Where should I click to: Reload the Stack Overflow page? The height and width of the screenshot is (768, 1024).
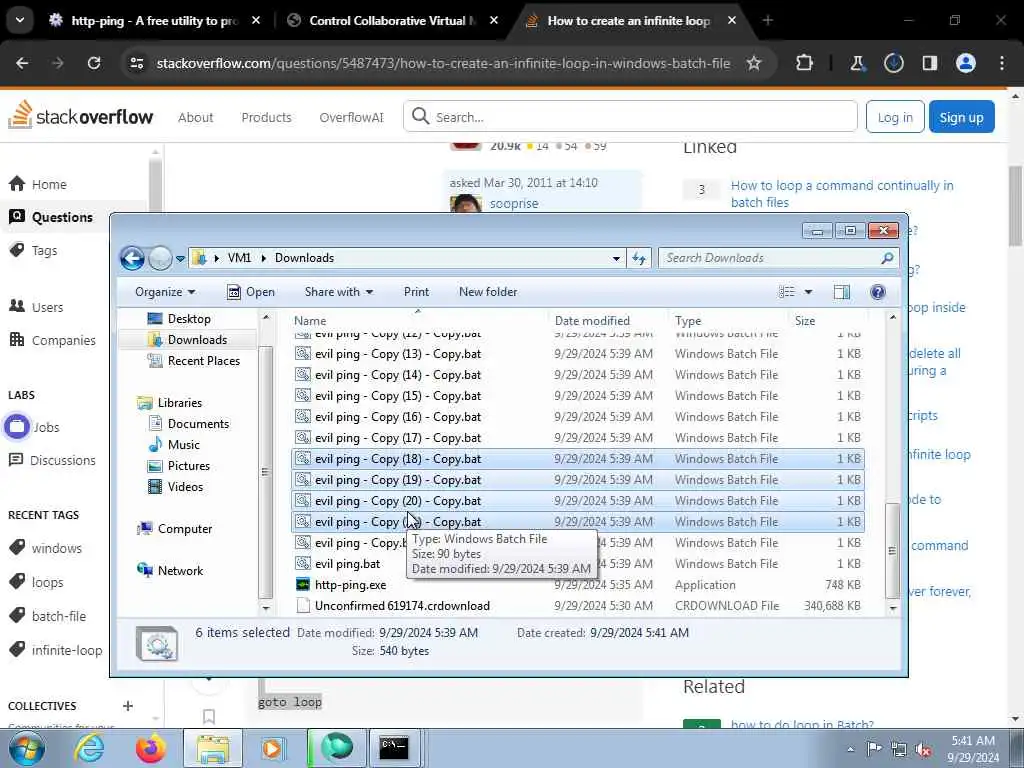coord(94,63)
